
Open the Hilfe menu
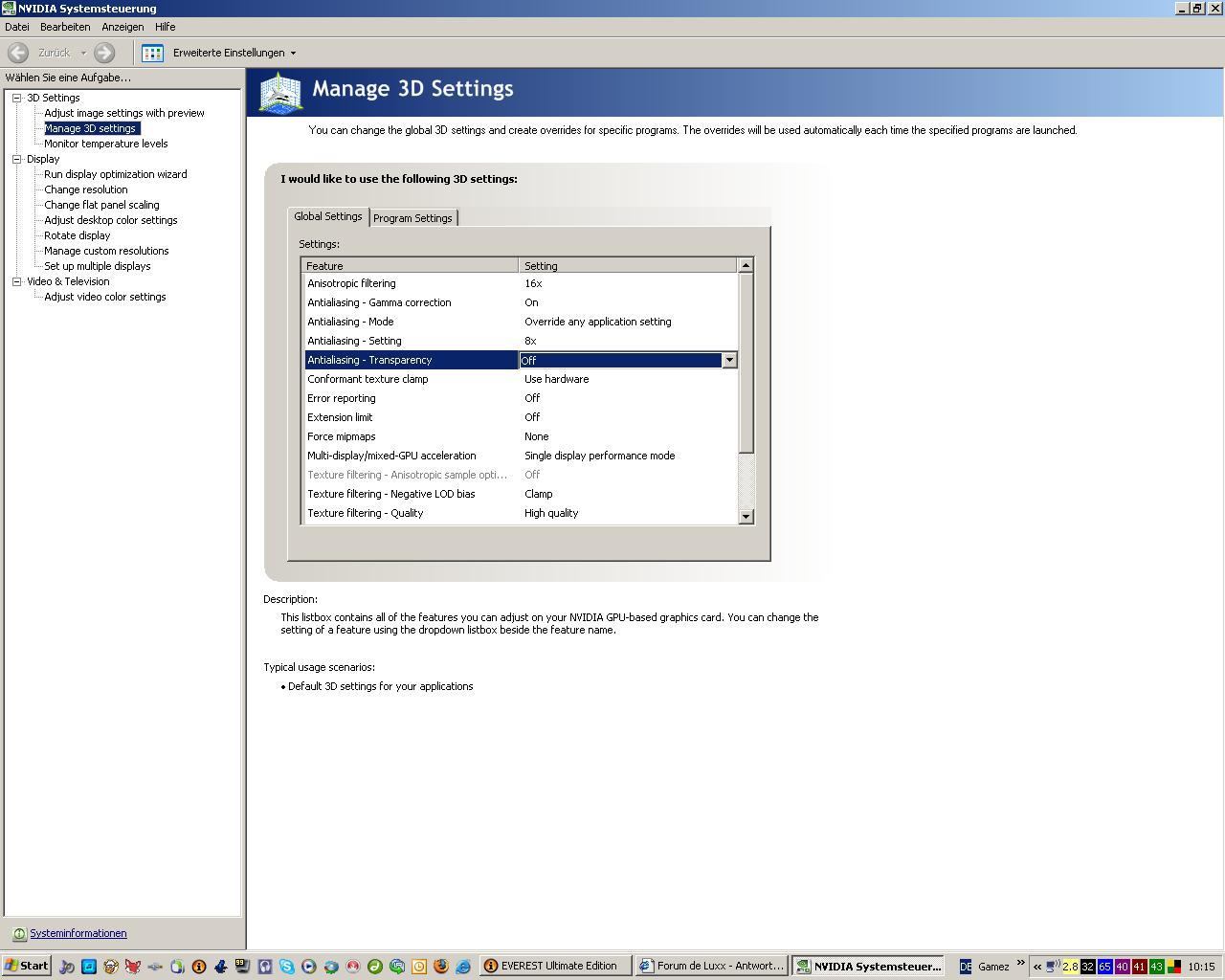pos(166,27)
